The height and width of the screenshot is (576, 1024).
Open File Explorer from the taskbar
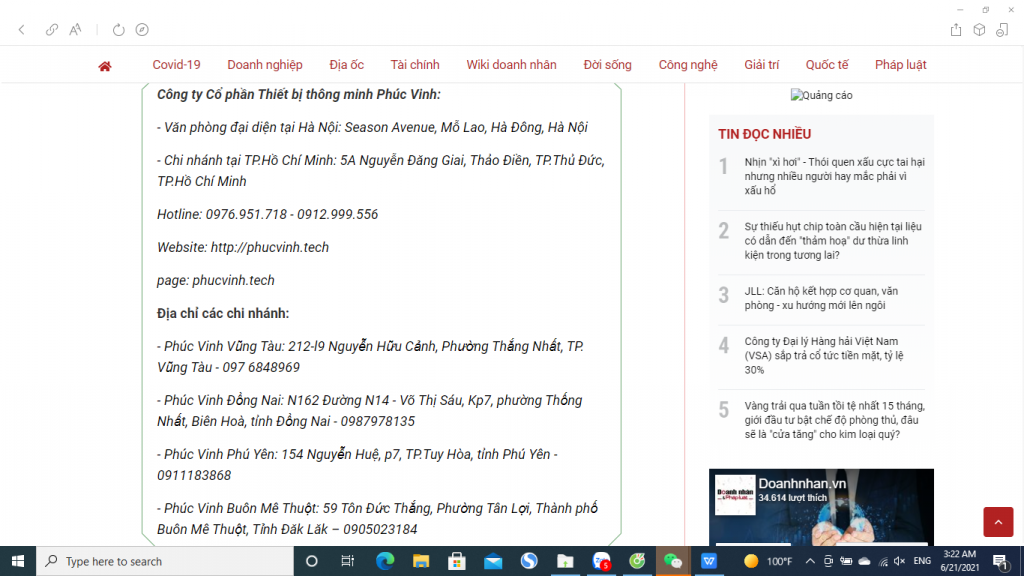[421, 561]
